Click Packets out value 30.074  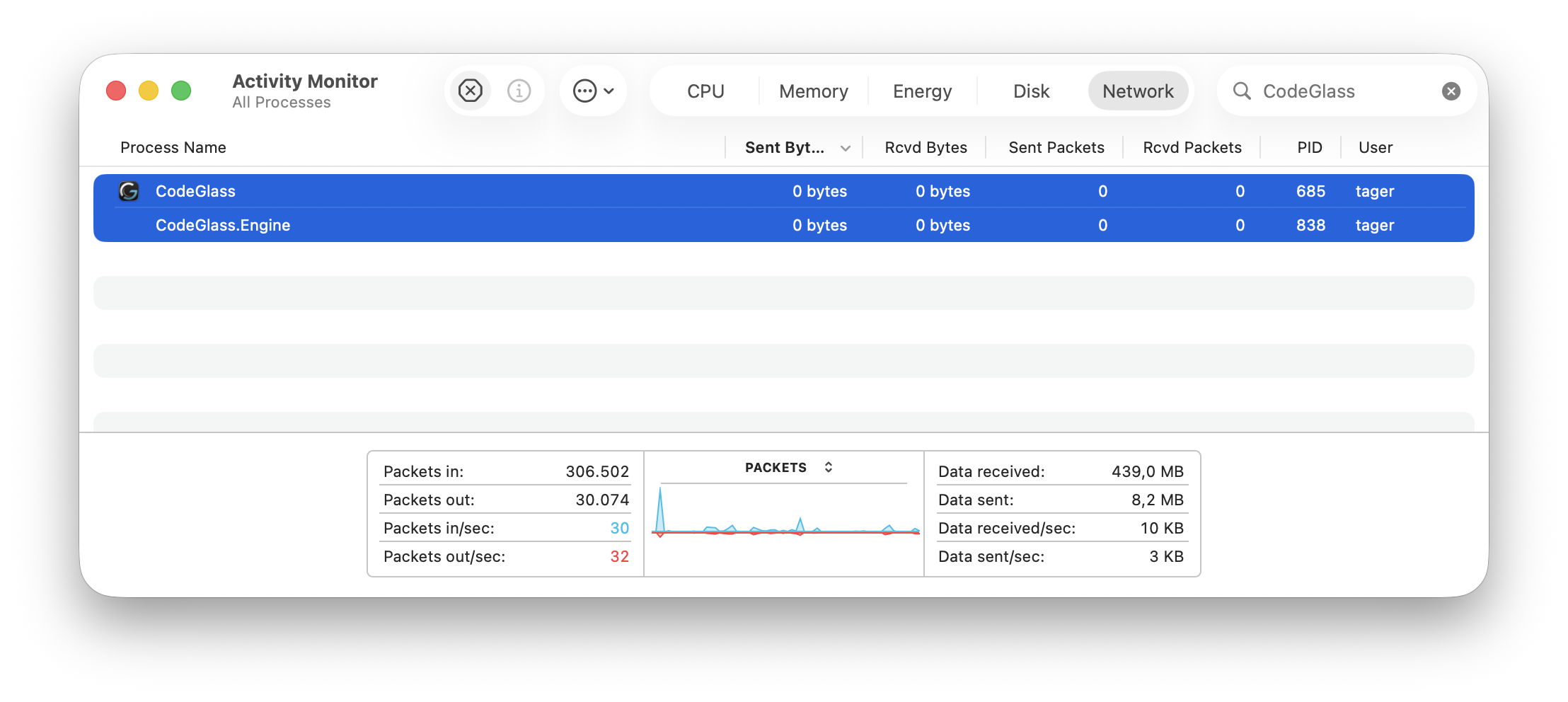[602, 500]
